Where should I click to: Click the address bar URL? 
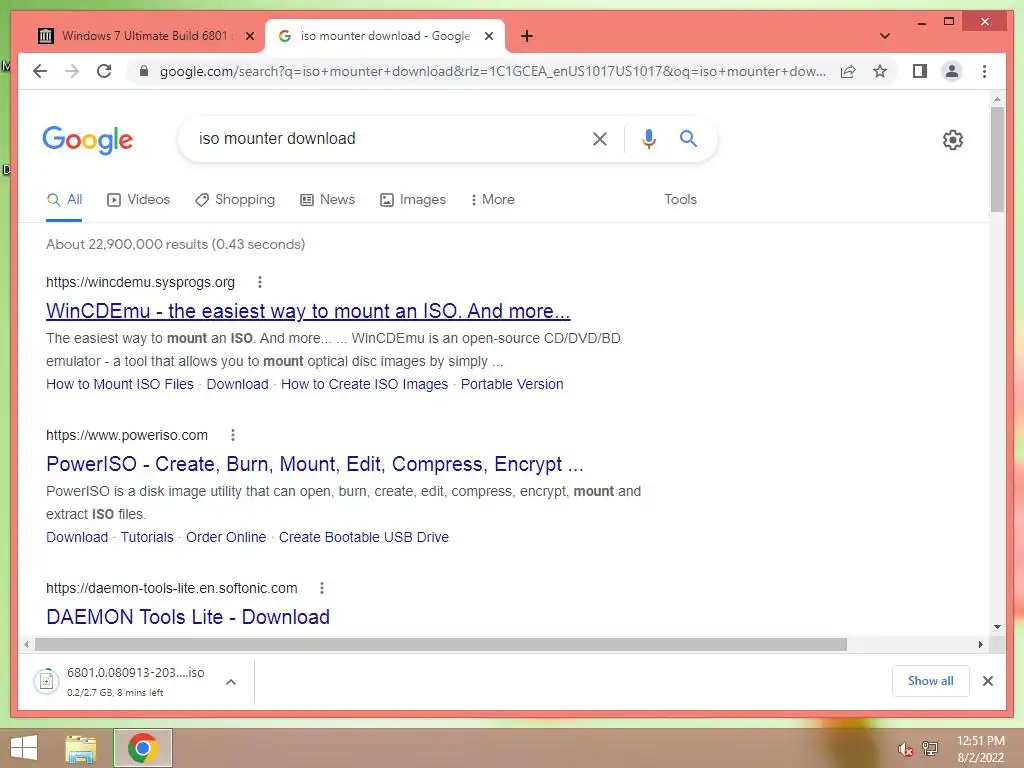(492, 71)
